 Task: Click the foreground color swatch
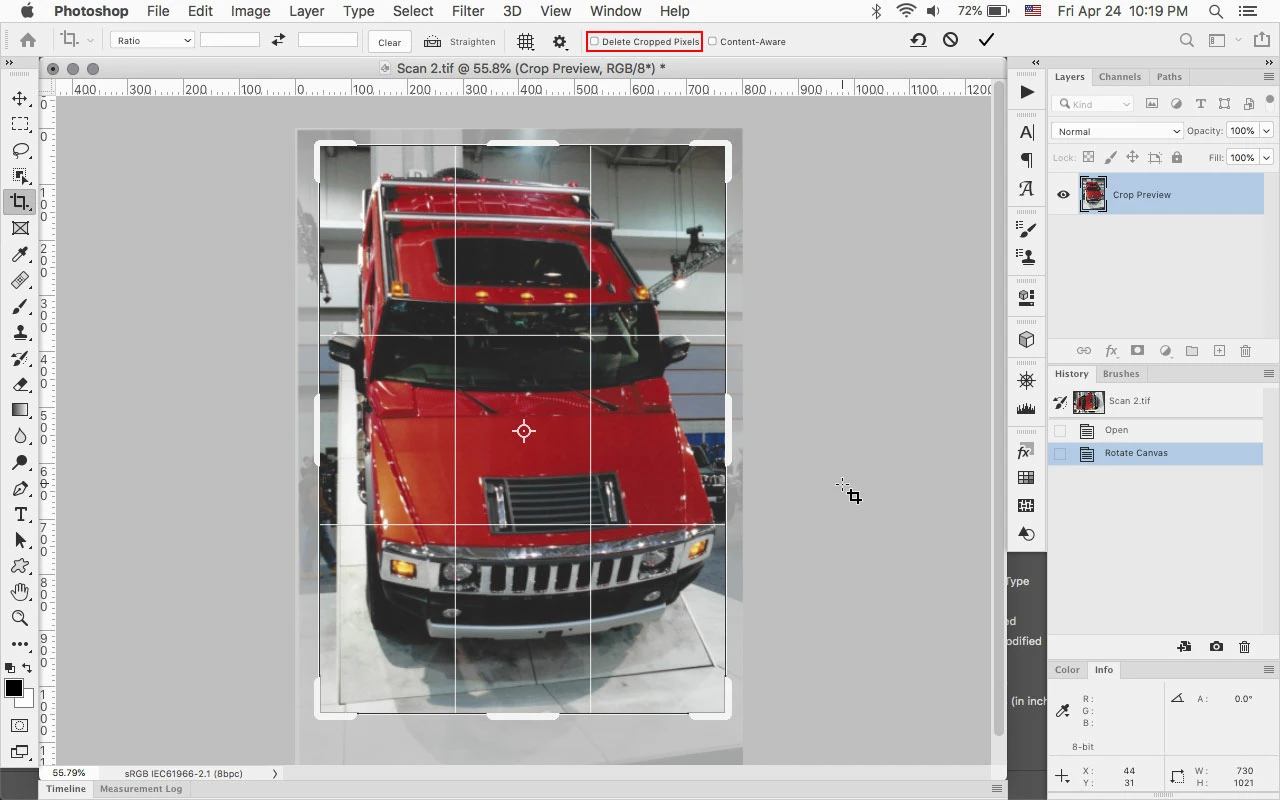point(14,688)
